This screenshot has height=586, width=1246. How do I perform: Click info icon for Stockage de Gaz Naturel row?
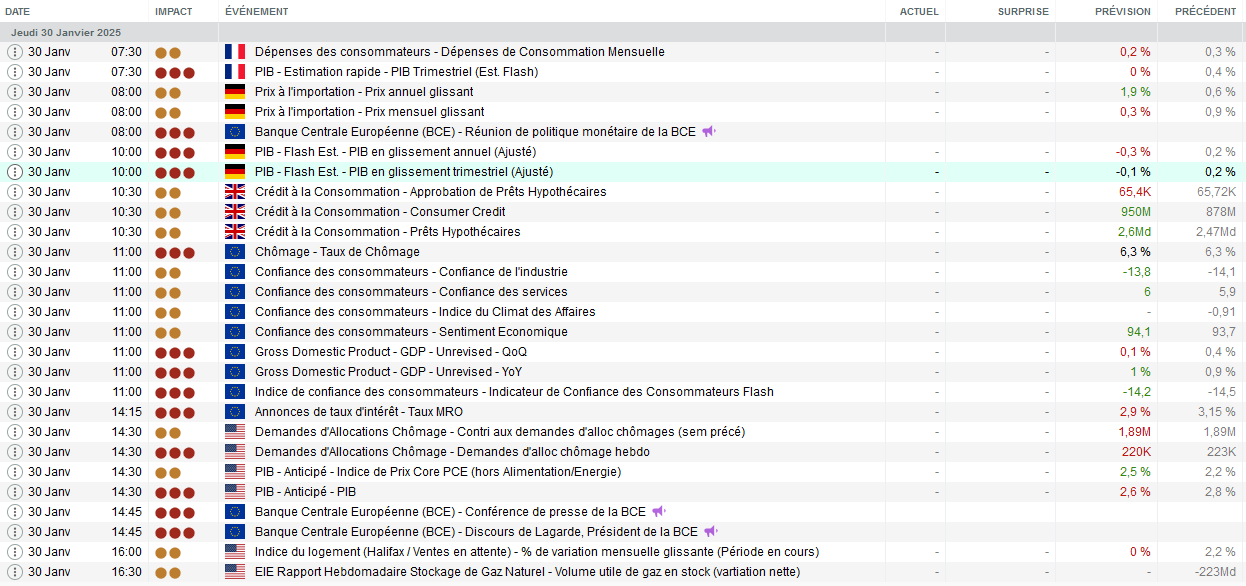tap(14, 572)
